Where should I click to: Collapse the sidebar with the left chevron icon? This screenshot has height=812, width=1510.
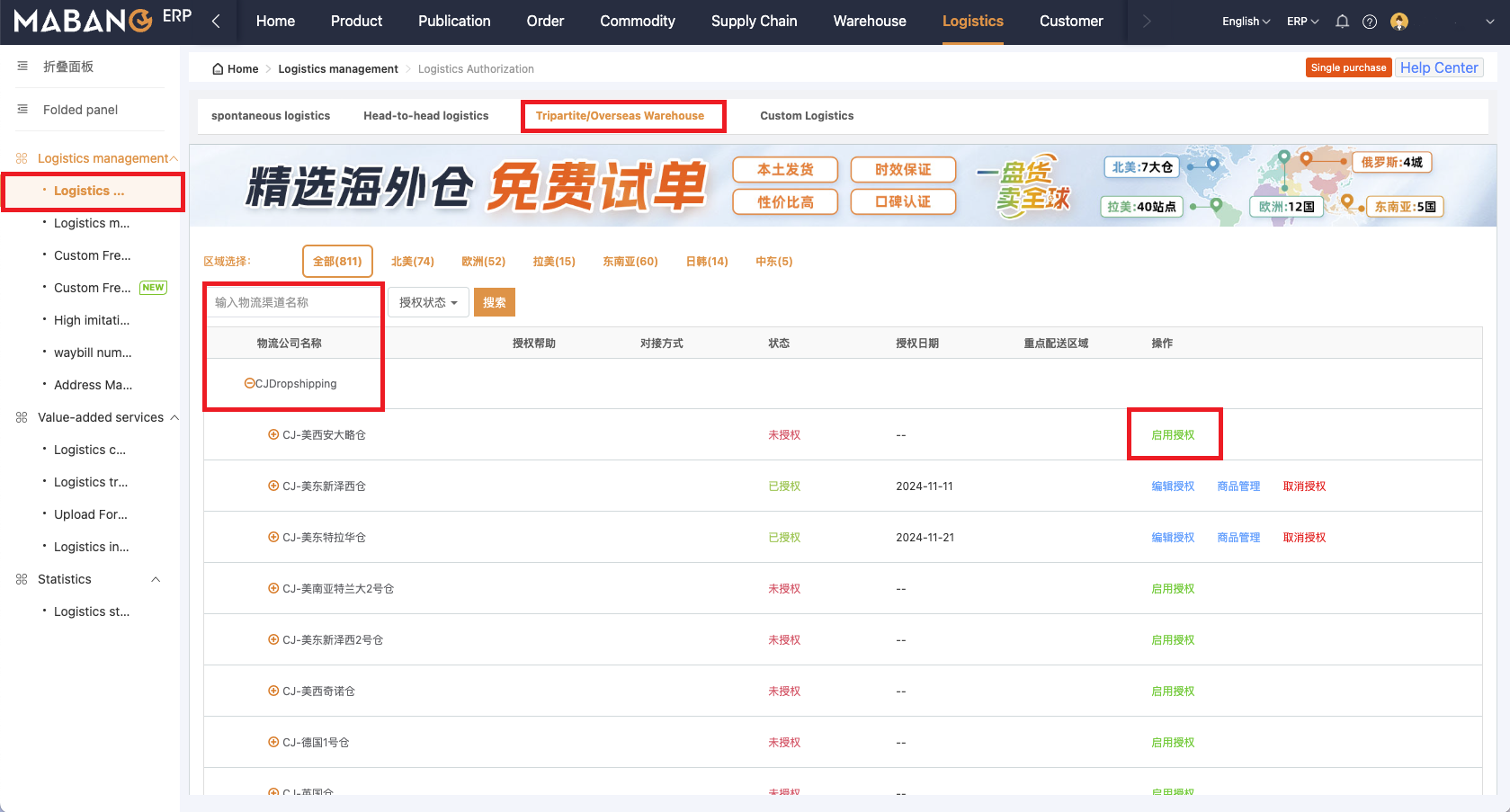coord(216,21)
